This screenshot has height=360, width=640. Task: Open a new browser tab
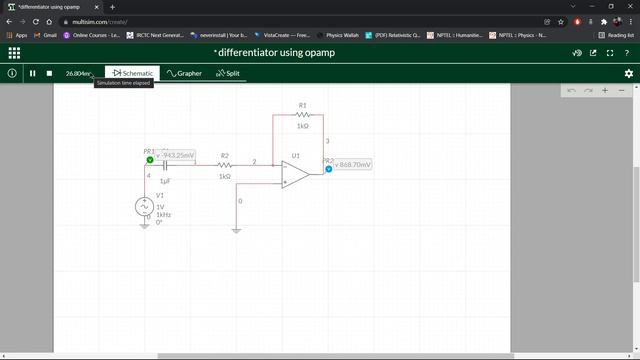(x=112, y=7)
